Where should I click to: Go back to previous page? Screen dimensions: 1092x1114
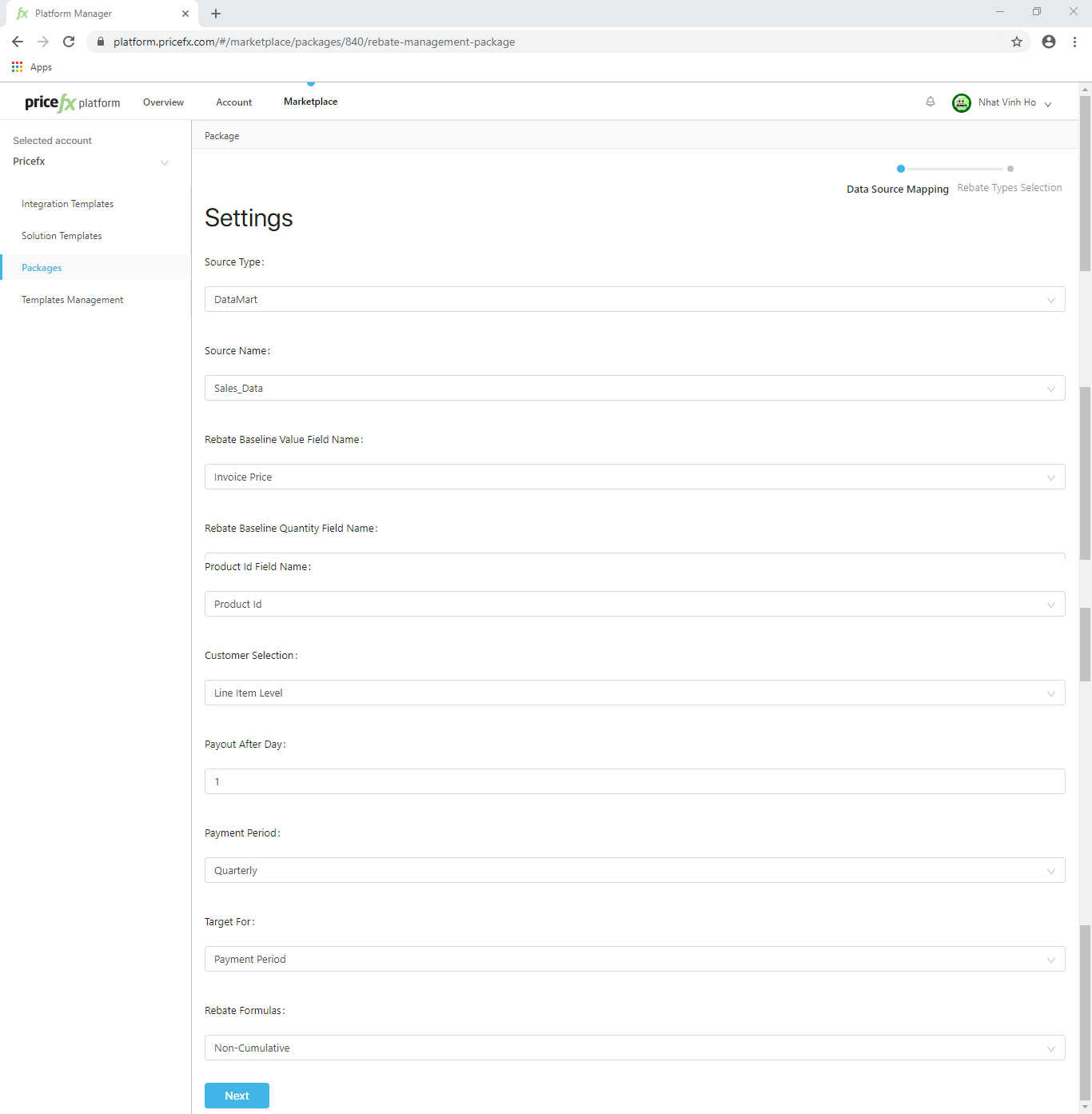(x=18, y=42)
